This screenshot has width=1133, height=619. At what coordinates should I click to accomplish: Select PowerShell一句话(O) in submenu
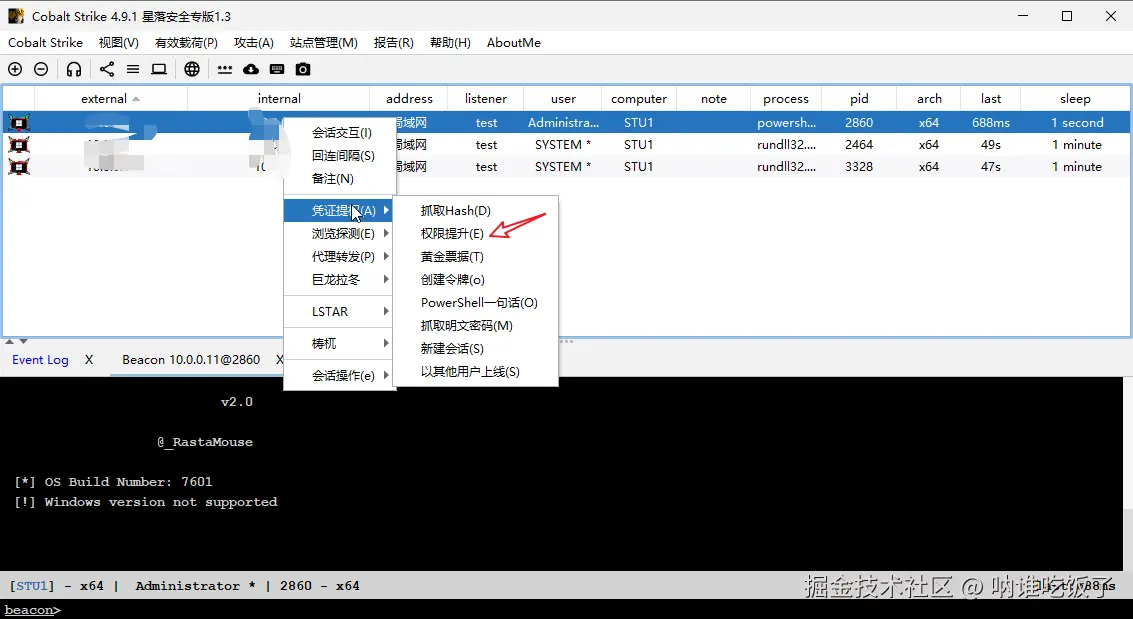[475, 303]
